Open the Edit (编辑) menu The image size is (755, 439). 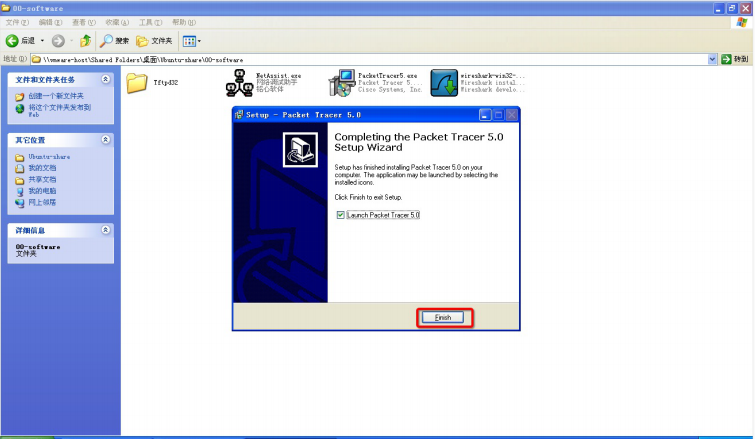point(50,22)
